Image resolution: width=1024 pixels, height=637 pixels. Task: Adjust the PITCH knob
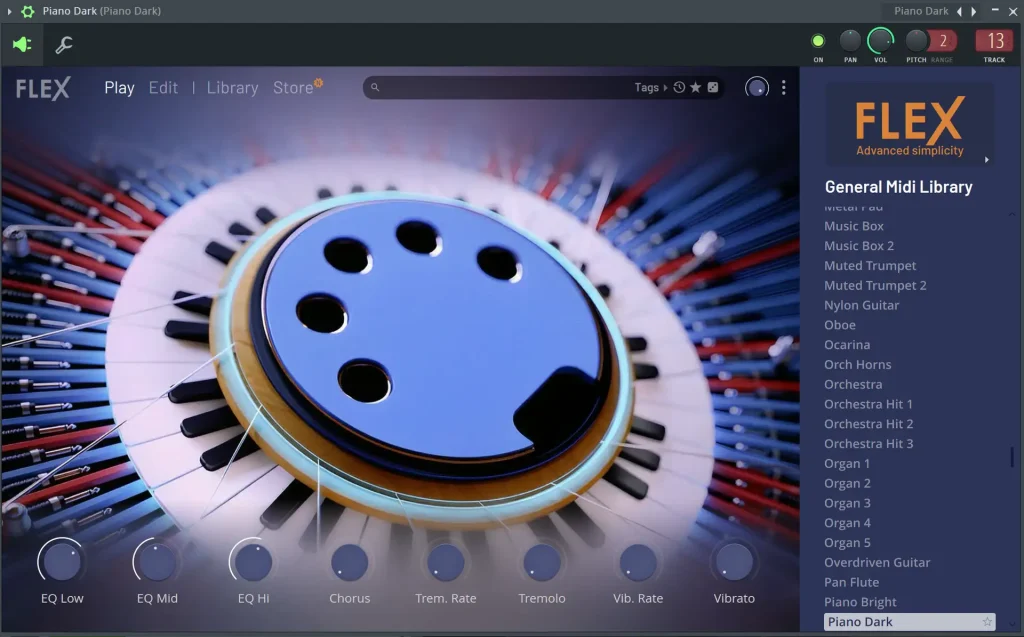[x=916, y=41]
